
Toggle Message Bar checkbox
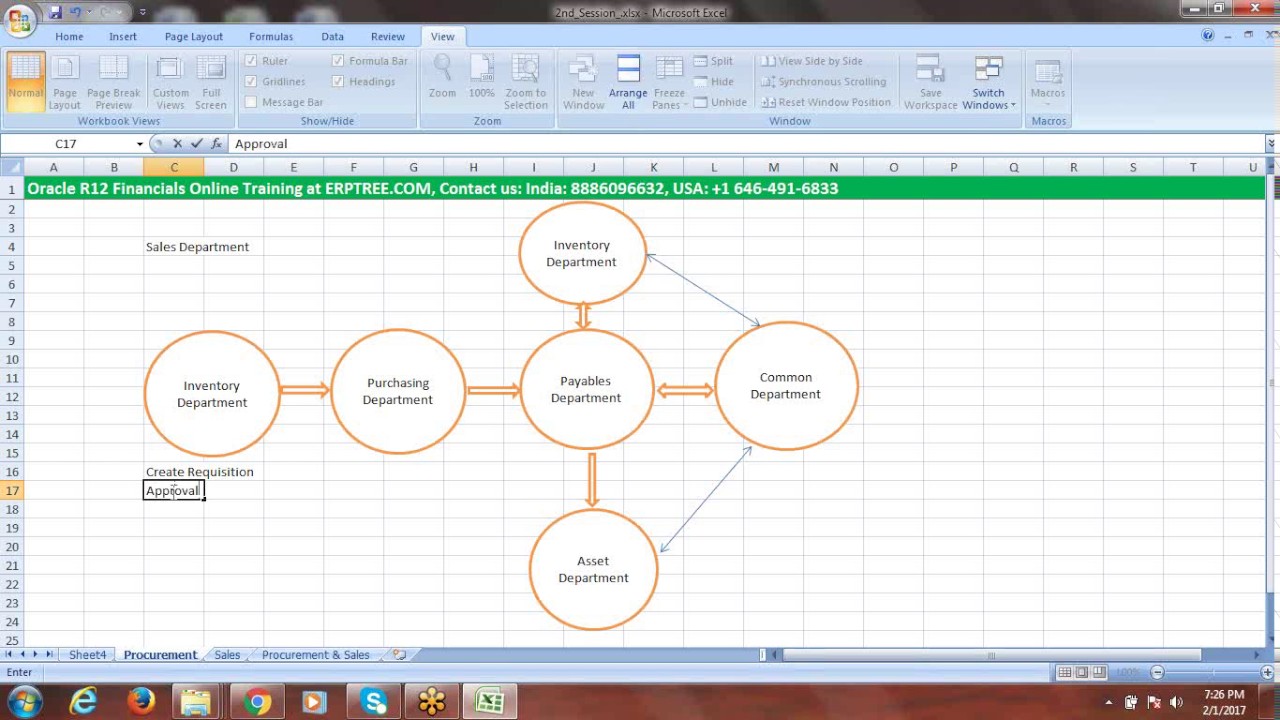[x=283, y=102]
